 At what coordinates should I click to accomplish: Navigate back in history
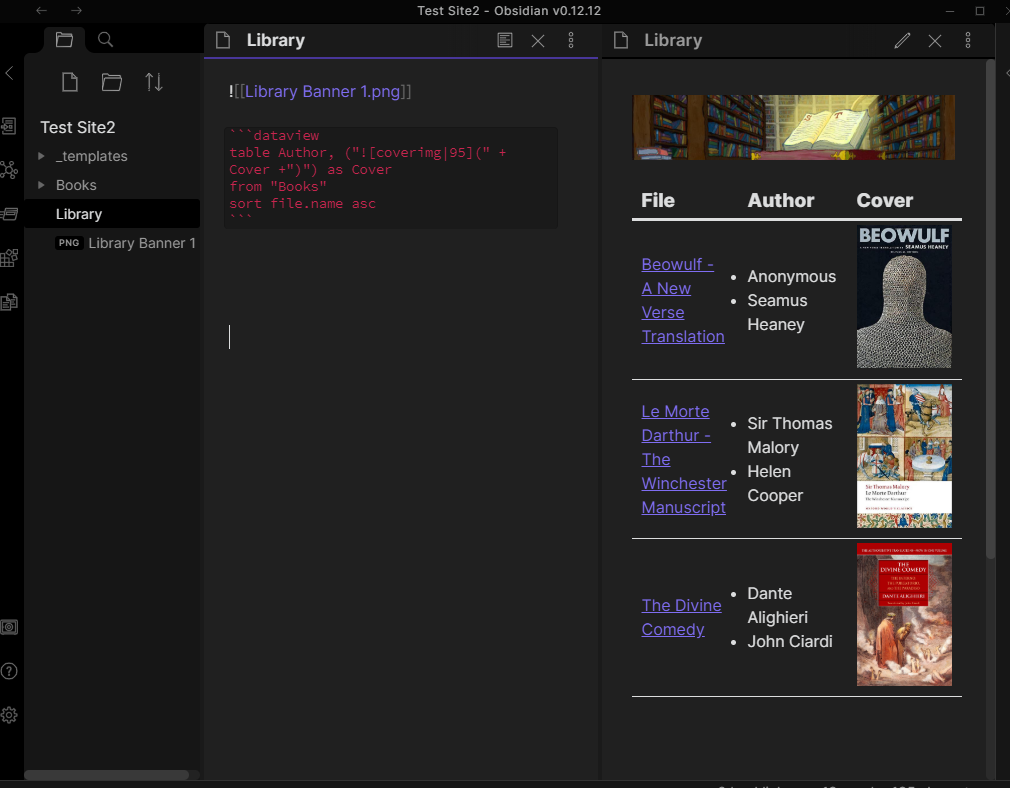[x=42, y=10]
